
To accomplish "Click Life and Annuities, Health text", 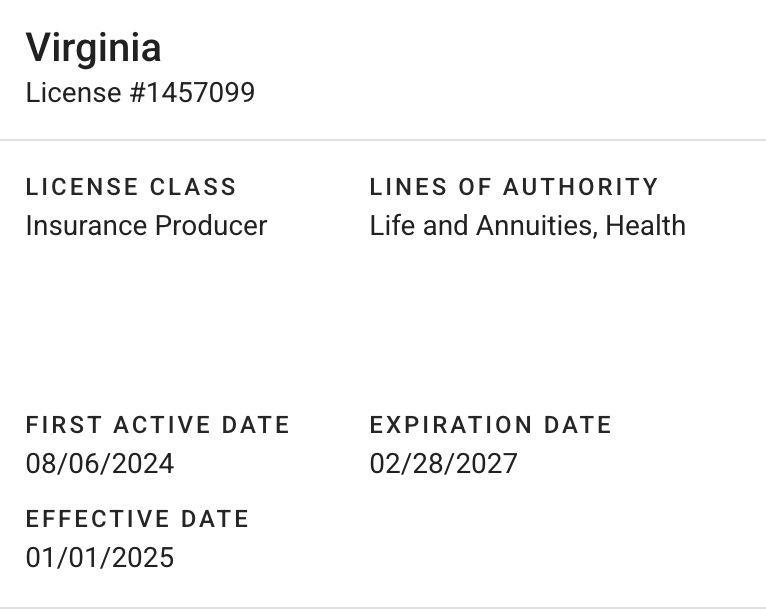I will 527,225.
